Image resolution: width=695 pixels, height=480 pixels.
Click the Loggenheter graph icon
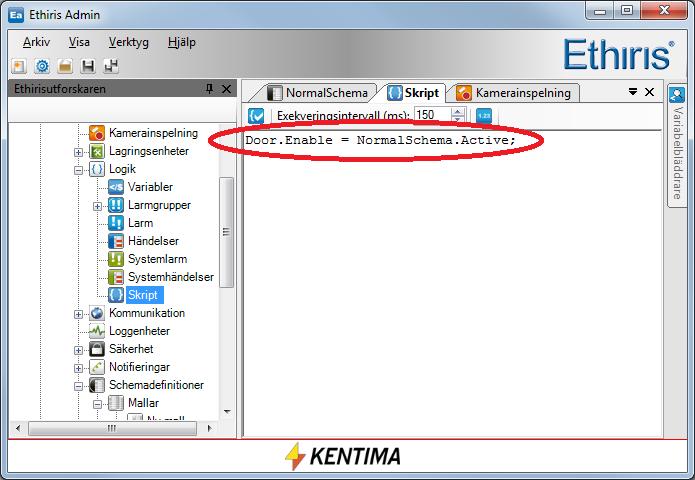[x=97, y=331]
